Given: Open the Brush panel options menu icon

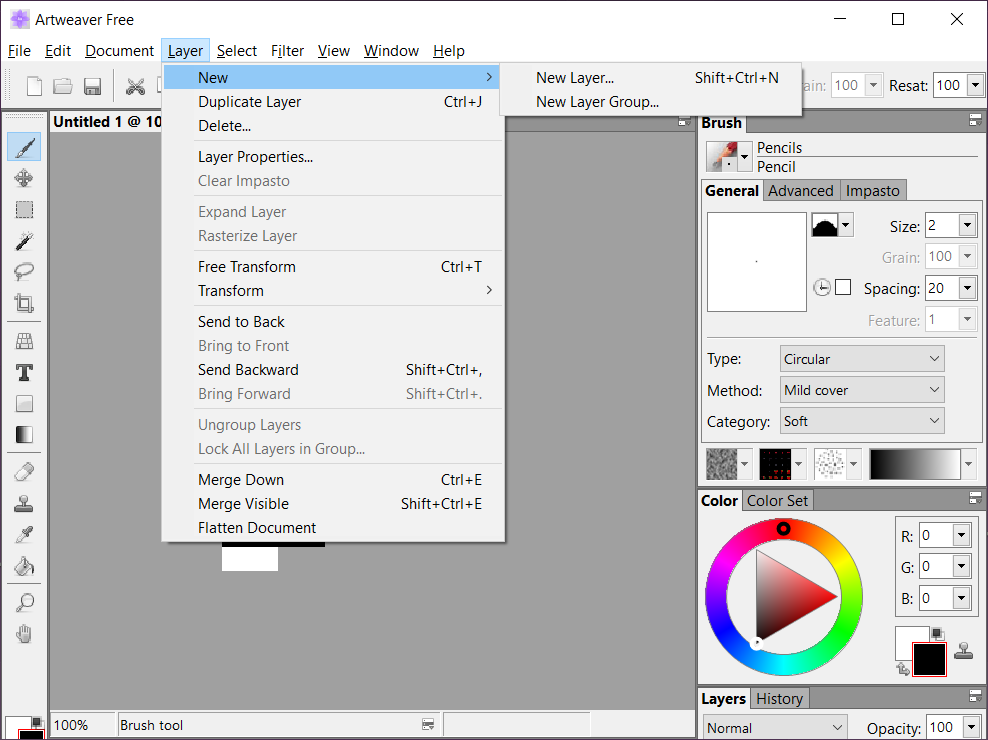Looking at the screenshot, I should click(x=975, y=120).
